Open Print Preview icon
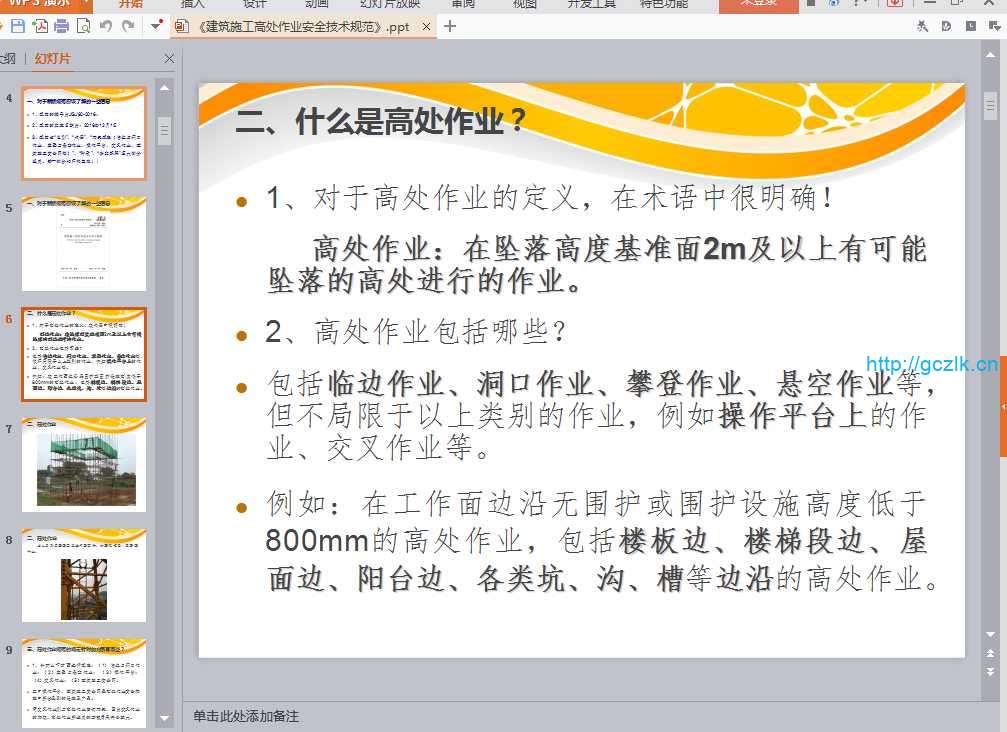The width and height of the screenshot is (1007, 732). [x=83, y=26]
